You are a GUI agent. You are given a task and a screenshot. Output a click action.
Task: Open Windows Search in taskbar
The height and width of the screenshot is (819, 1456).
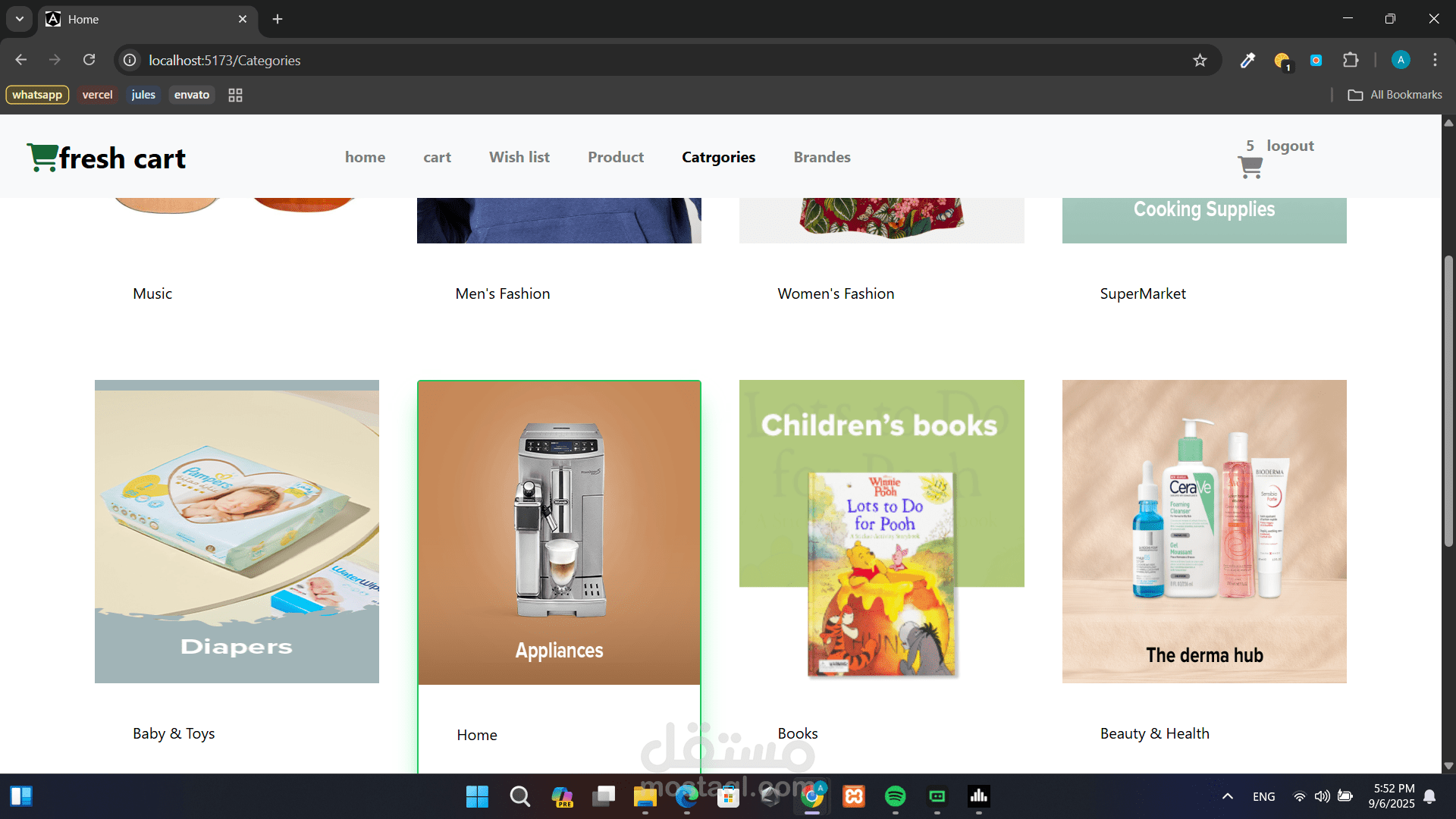click(x=519, y=796)
